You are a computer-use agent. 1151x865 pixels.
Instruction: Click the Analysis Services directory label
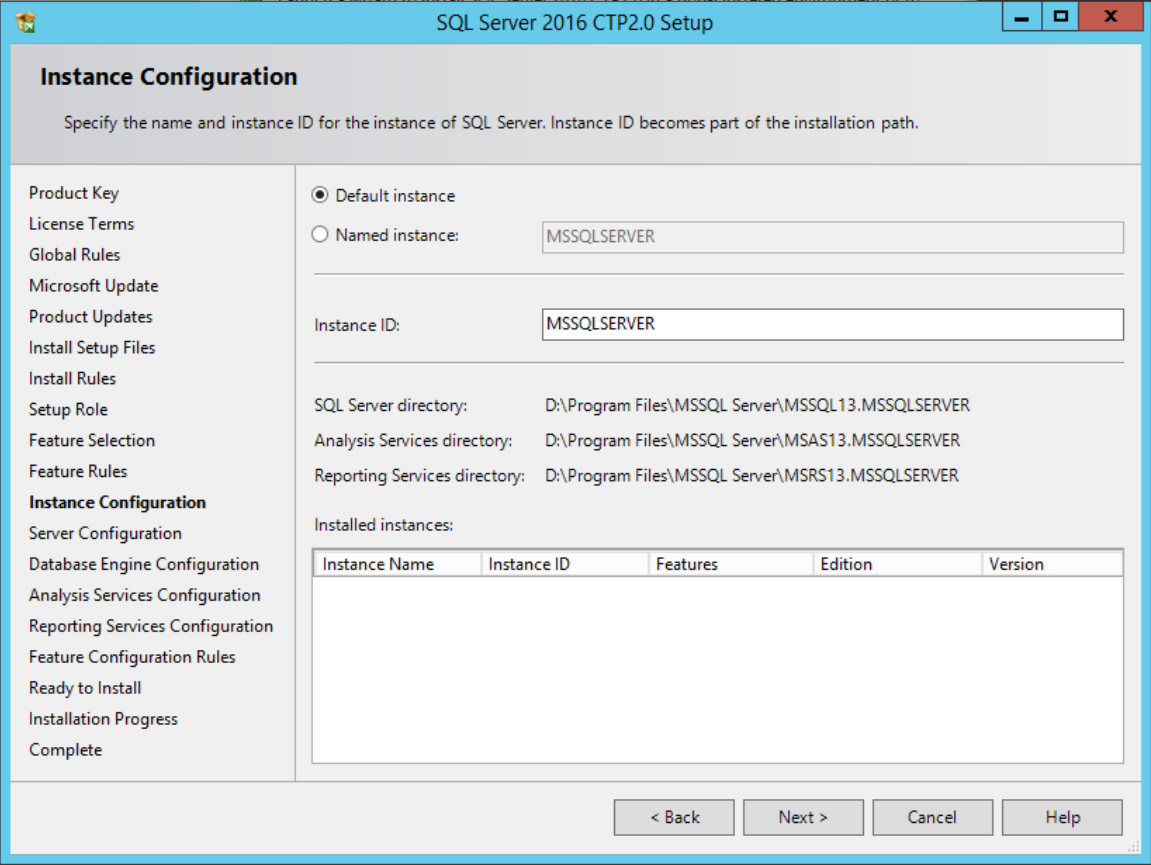click(x=413, y=441)
